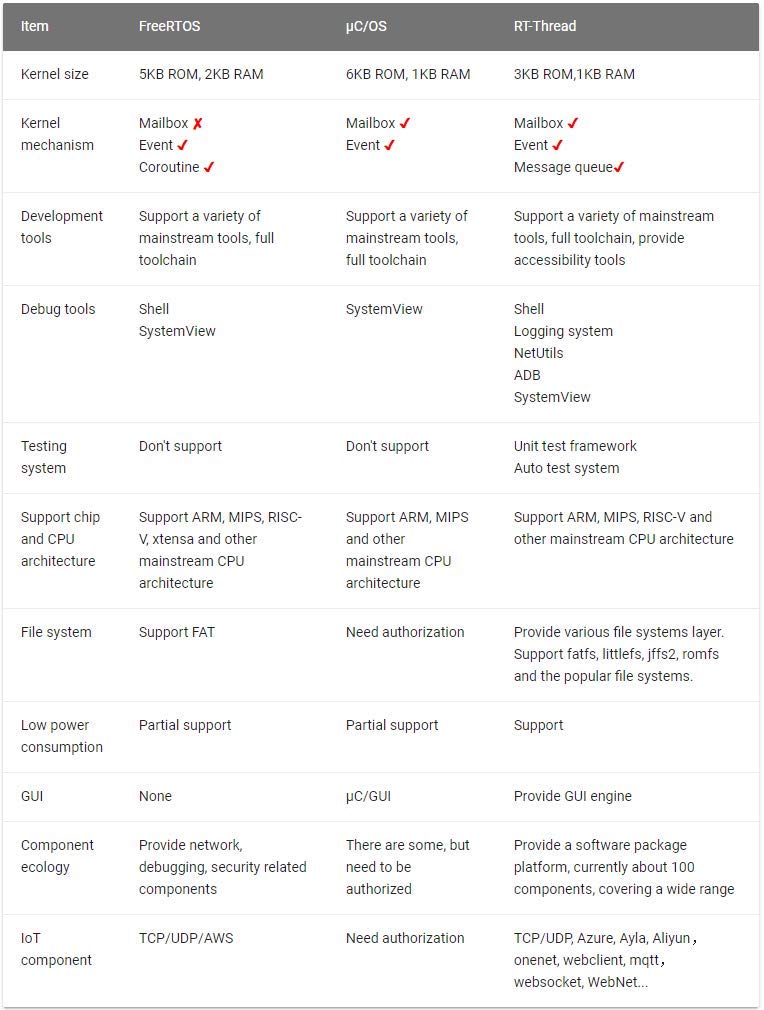764x1010 pixels.
Task: Click the Debug tools row label
Action: pyautogui.click(x=58, y=309)
